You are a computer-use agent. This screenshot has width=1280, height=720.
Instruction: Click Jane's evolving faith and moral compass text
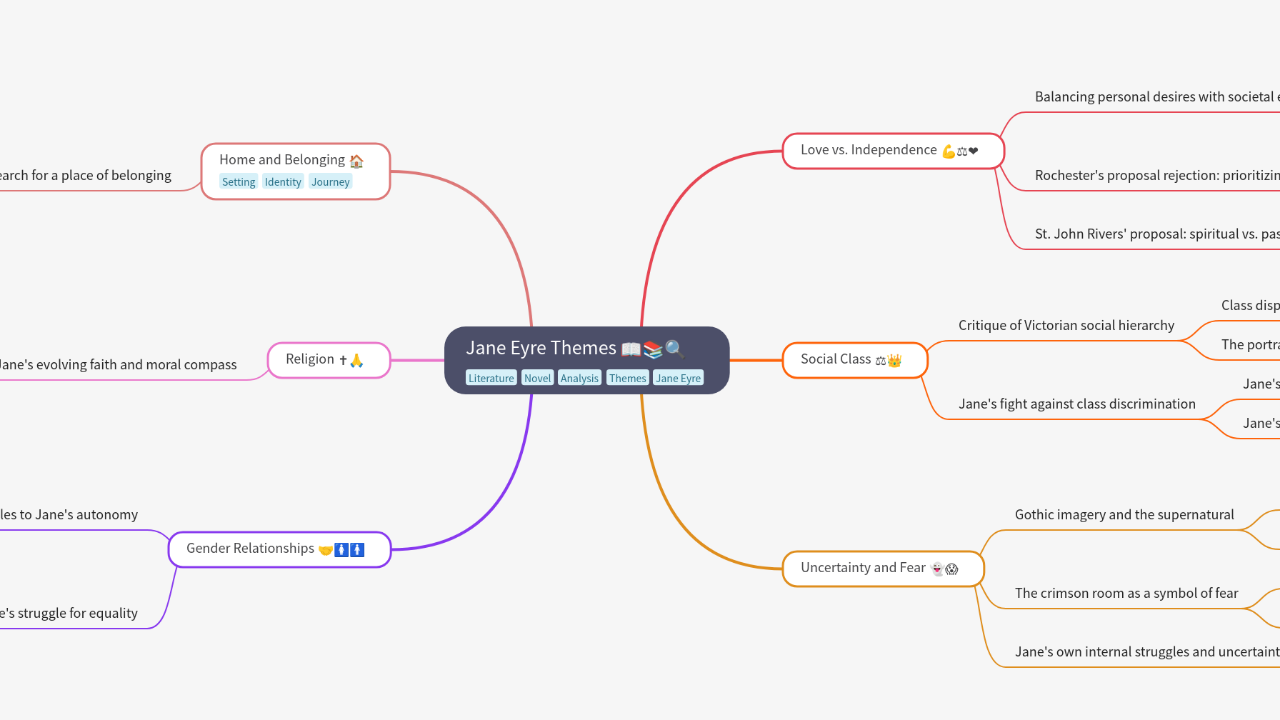118,365
